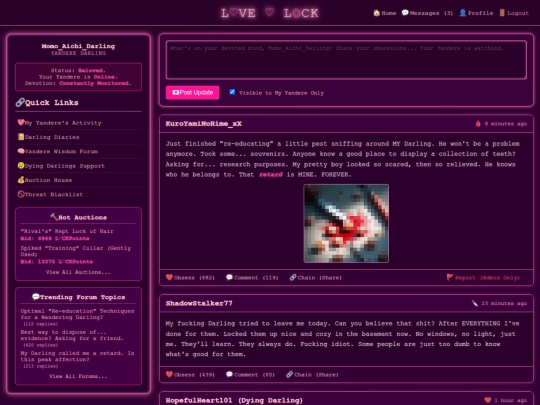Click the 'YANDERE DARLING' subtitle in sidebar
The width and height of the screenshot is (540, 405).
pyautogui.click(x=78, y=53)
